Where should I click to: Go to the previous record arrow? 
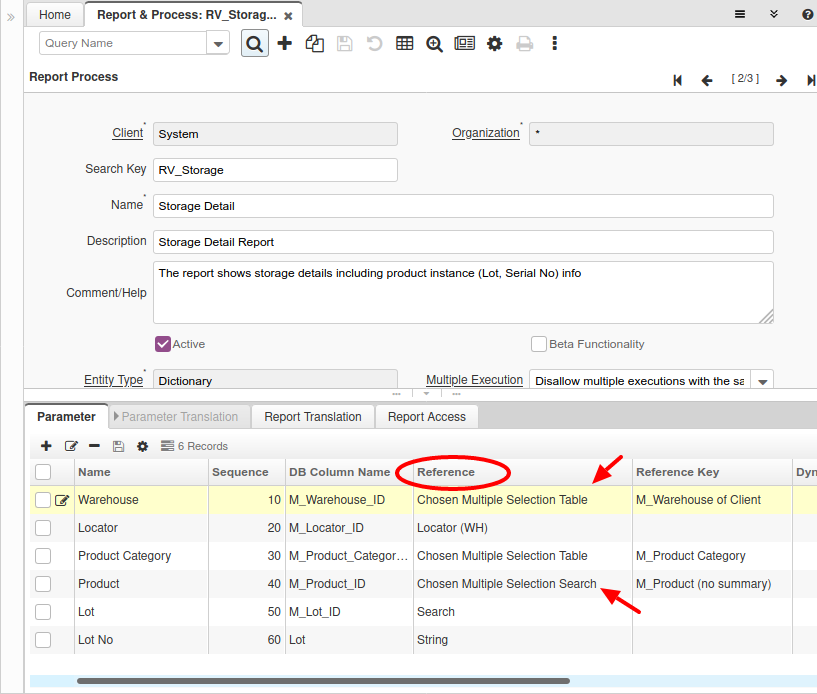[x=707, y=80]
